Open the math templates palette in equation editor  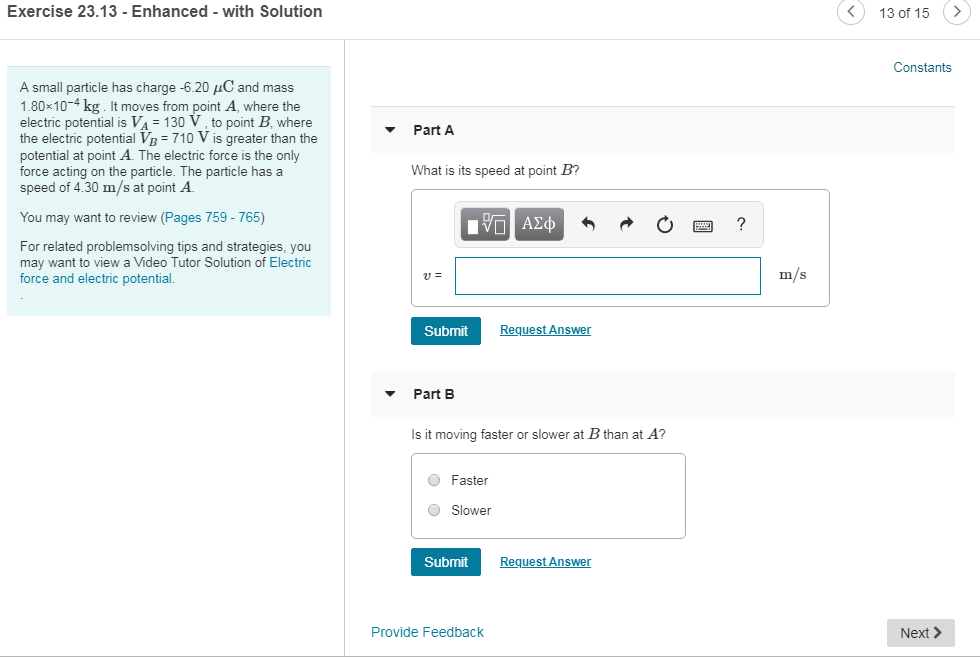coord(484,224)
